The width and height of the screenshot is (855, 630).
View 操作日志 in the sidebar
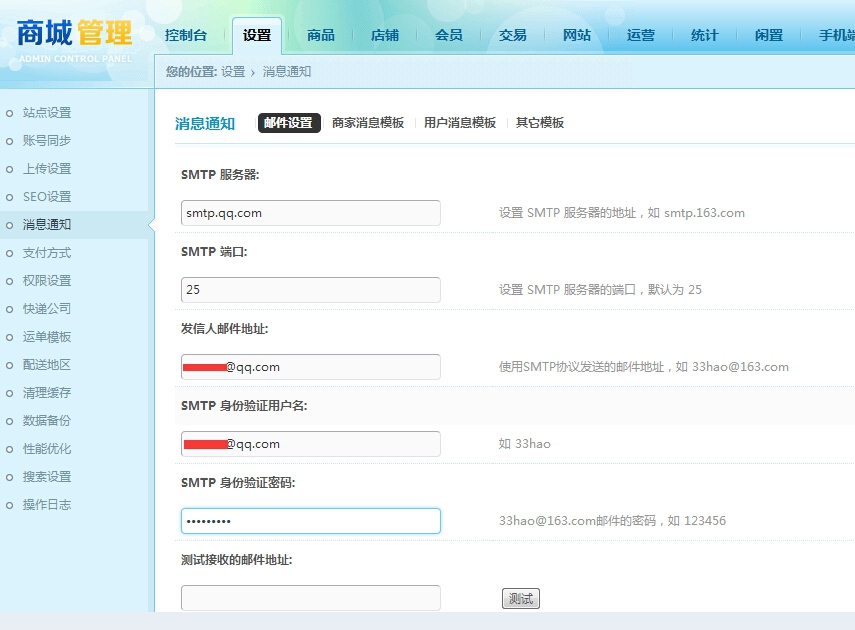[47, 505]
